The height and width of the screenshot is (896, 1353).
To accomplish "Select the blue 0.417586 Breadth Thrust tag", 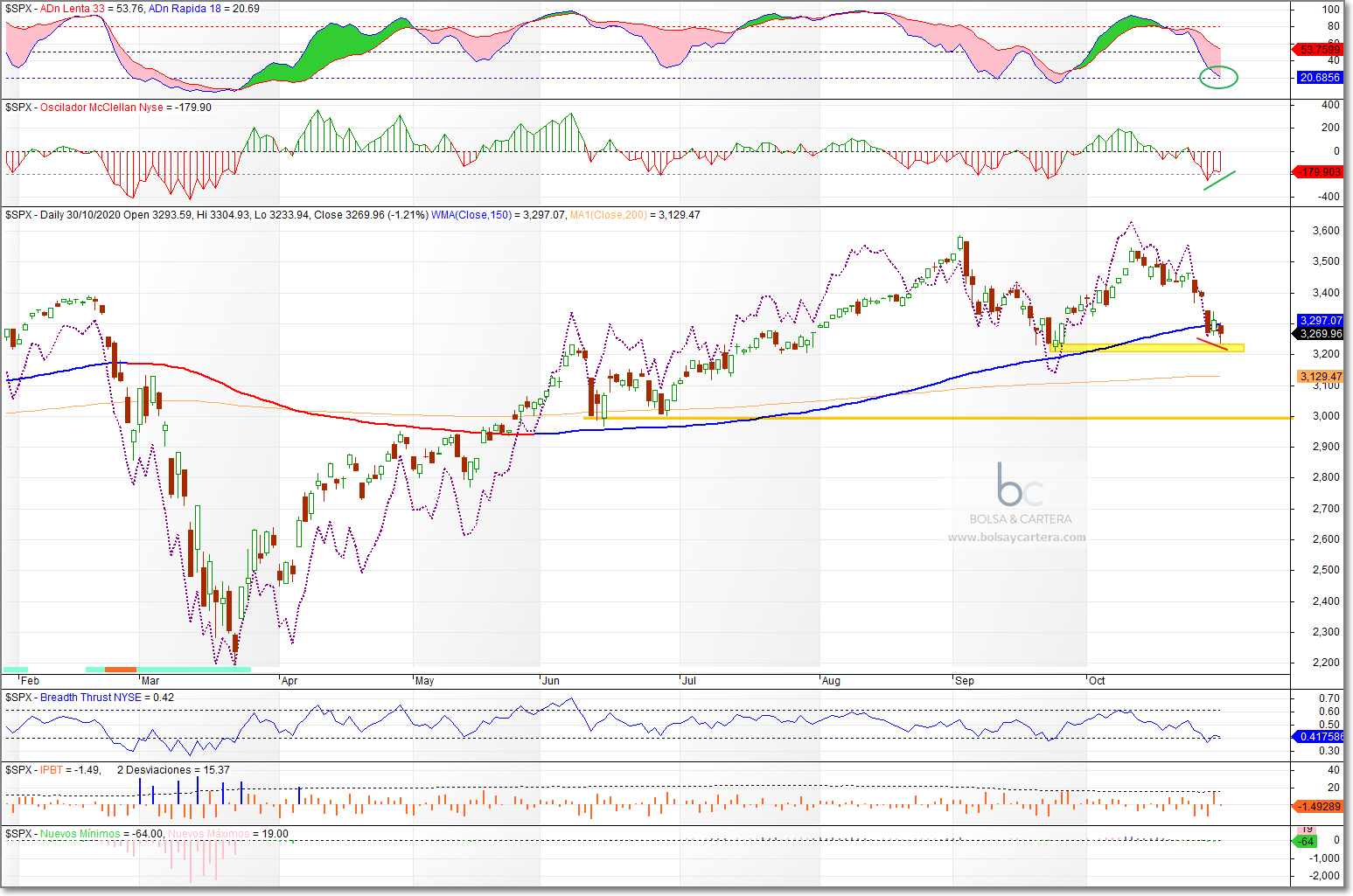I will point(1317,737).
